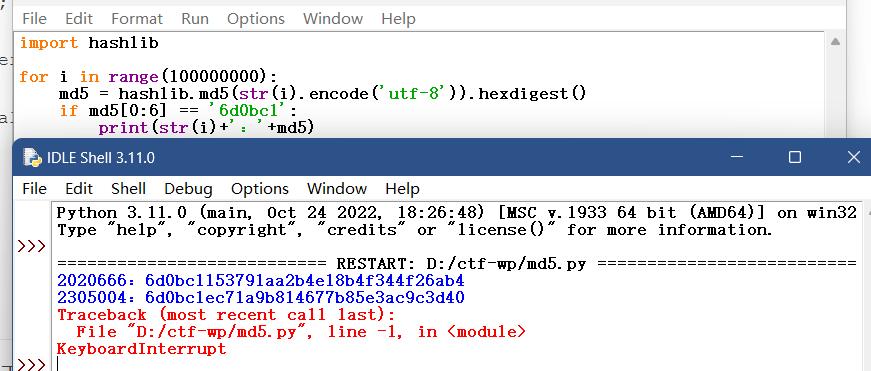Click the 'IDLE Shell 3.11.0' window title

coord(102,158)
